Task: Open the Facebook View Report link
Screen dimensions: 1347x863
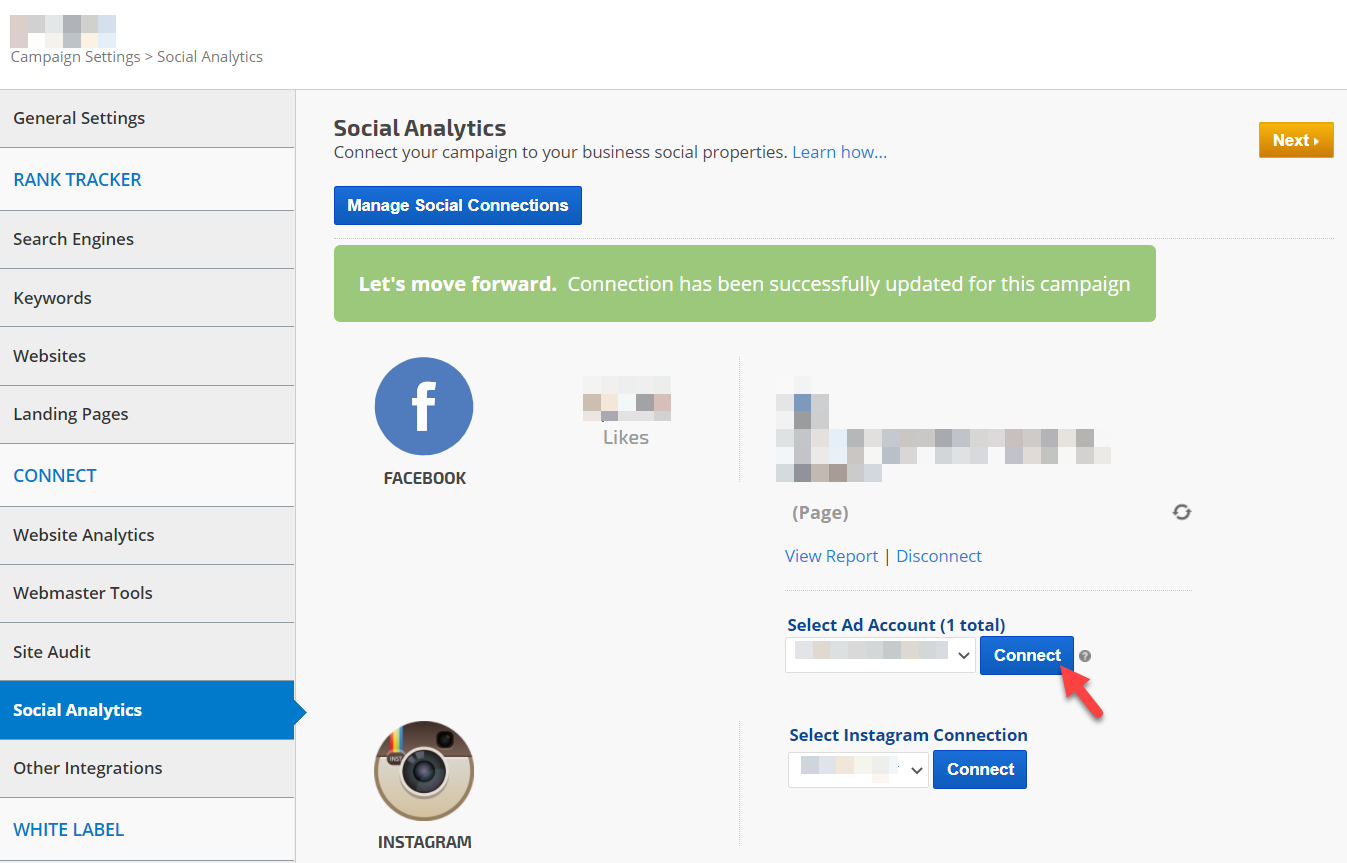Action: [x=831, y=556]
